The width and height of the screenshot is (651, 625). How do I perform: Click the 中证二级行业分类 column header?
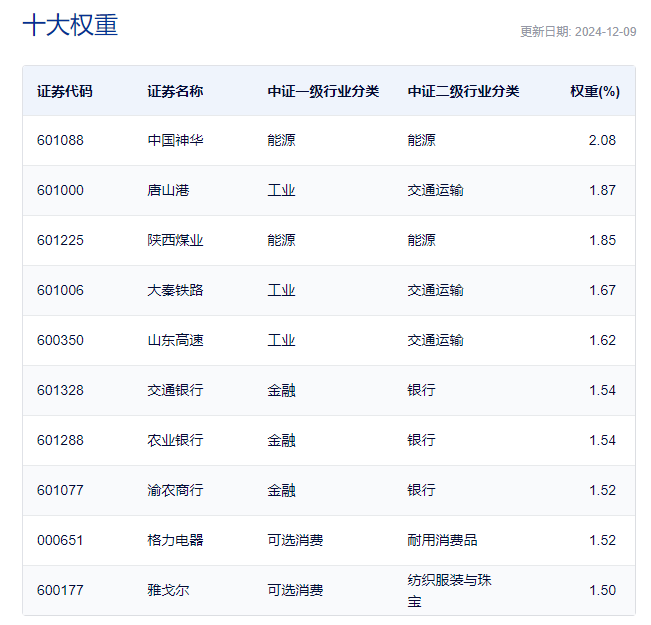coord(463,91)
